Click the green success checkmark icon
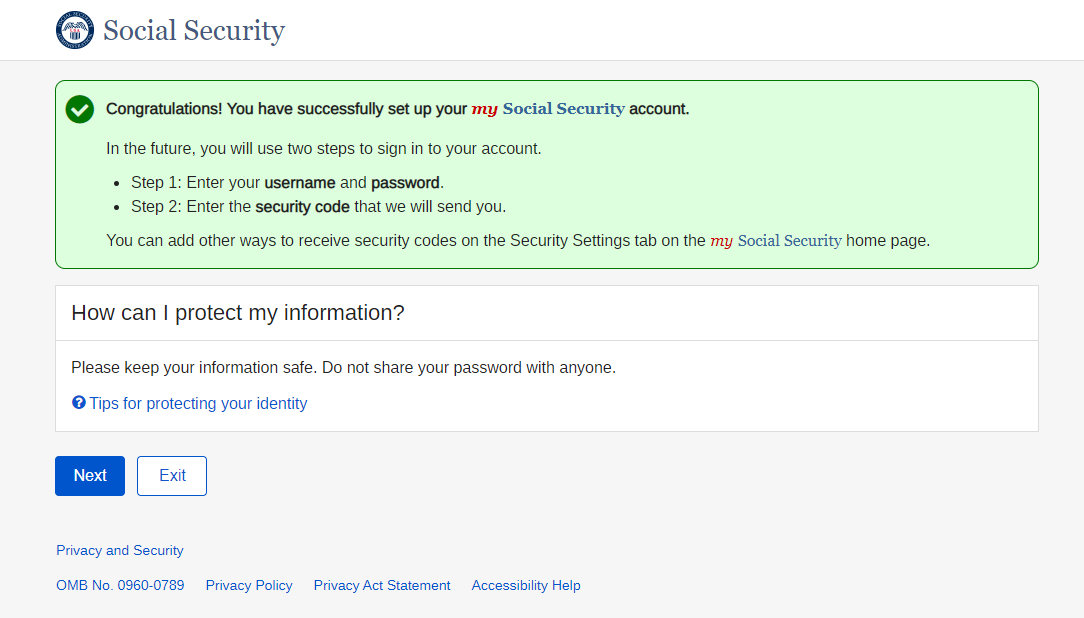The height and width of the screenshot is (618, 1084). pos(80,109)
